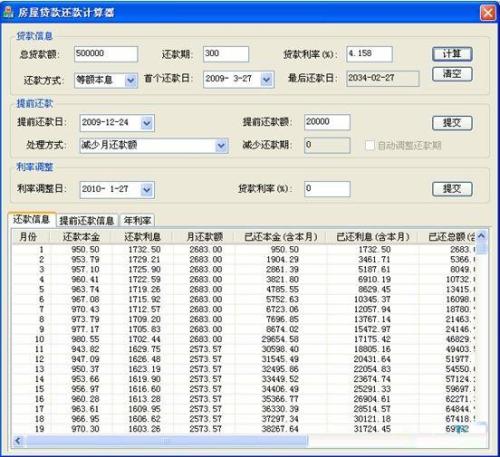Focus the 提前还款额 field showing 20000

click(x=327, y=122)
